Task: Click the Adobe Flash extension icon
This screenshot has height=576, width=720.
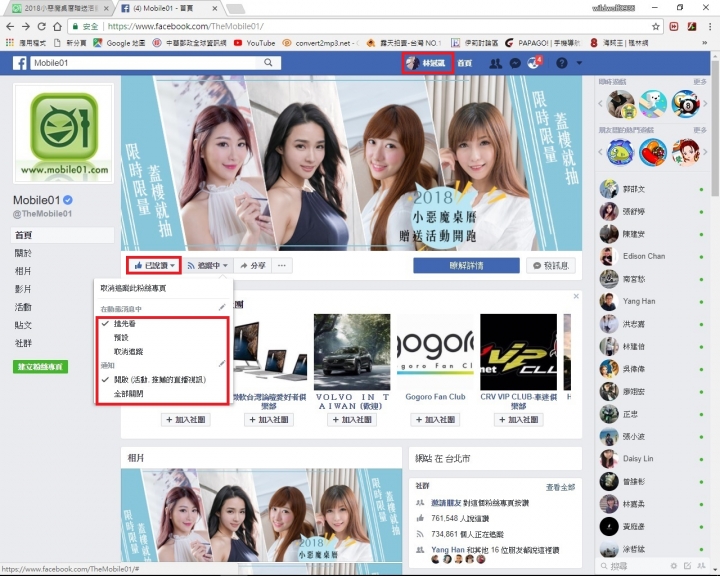Action: tap(692, 27)
